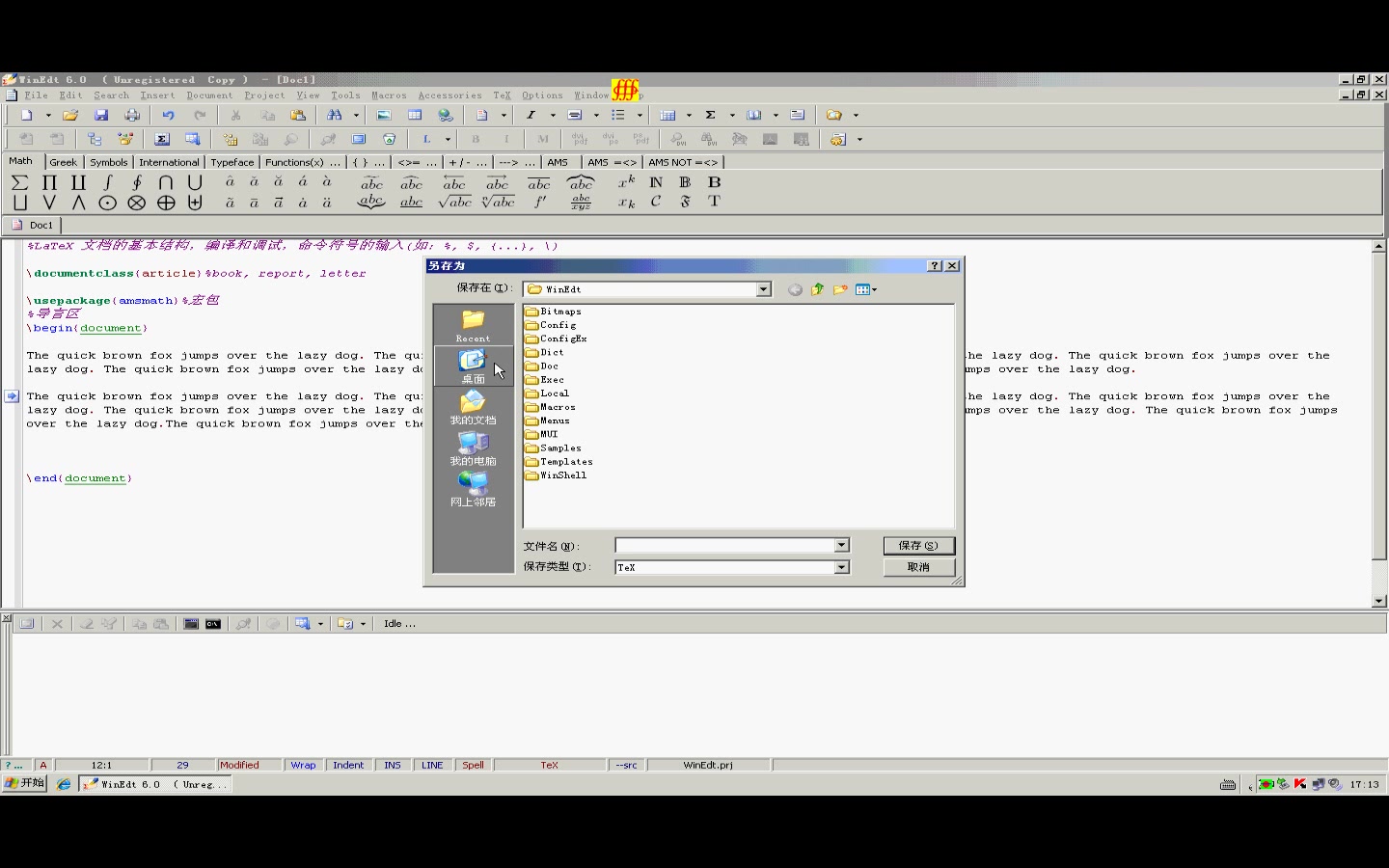Viewport: 1389px width, 868px height.
Task: Toggle Indent mode in status bar
Action: (348, 765)
